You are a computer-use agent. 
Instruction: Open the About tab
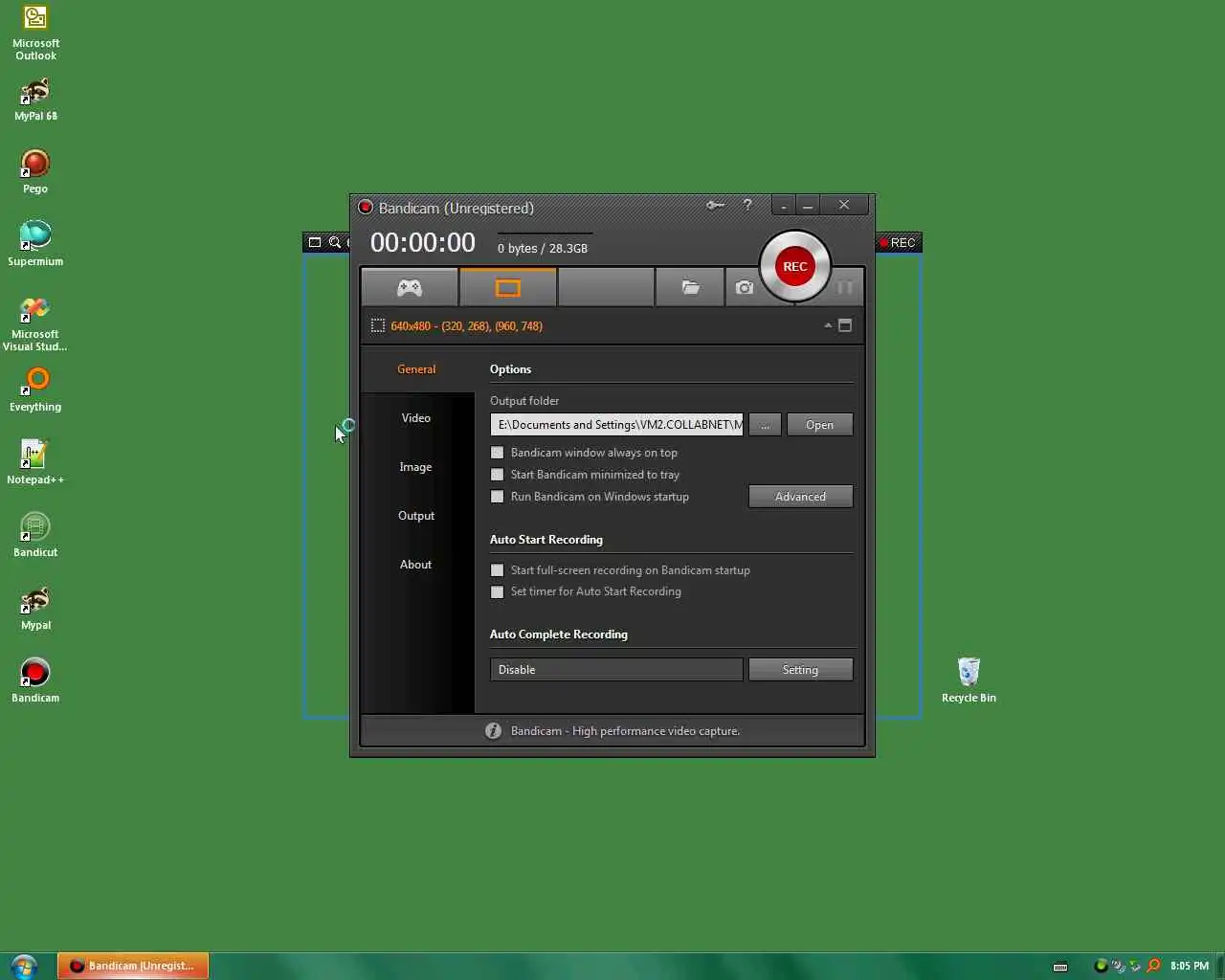416,565
